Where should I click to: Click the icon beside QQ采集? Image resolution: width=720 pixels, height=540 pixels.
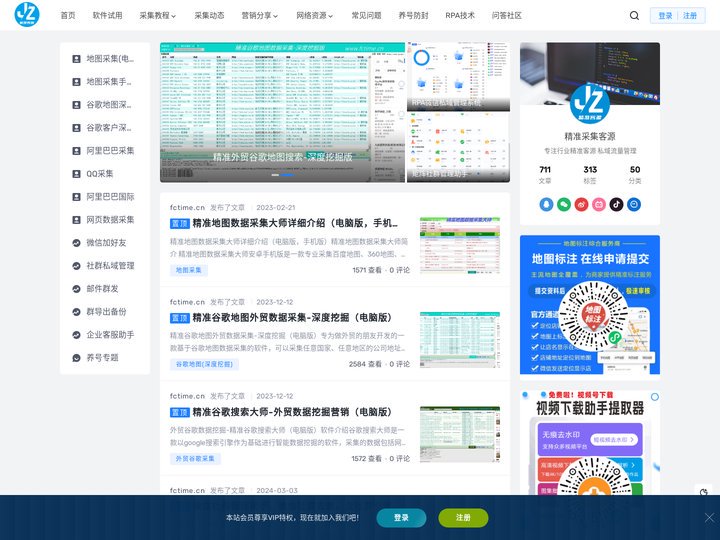[x=77, y=174]
